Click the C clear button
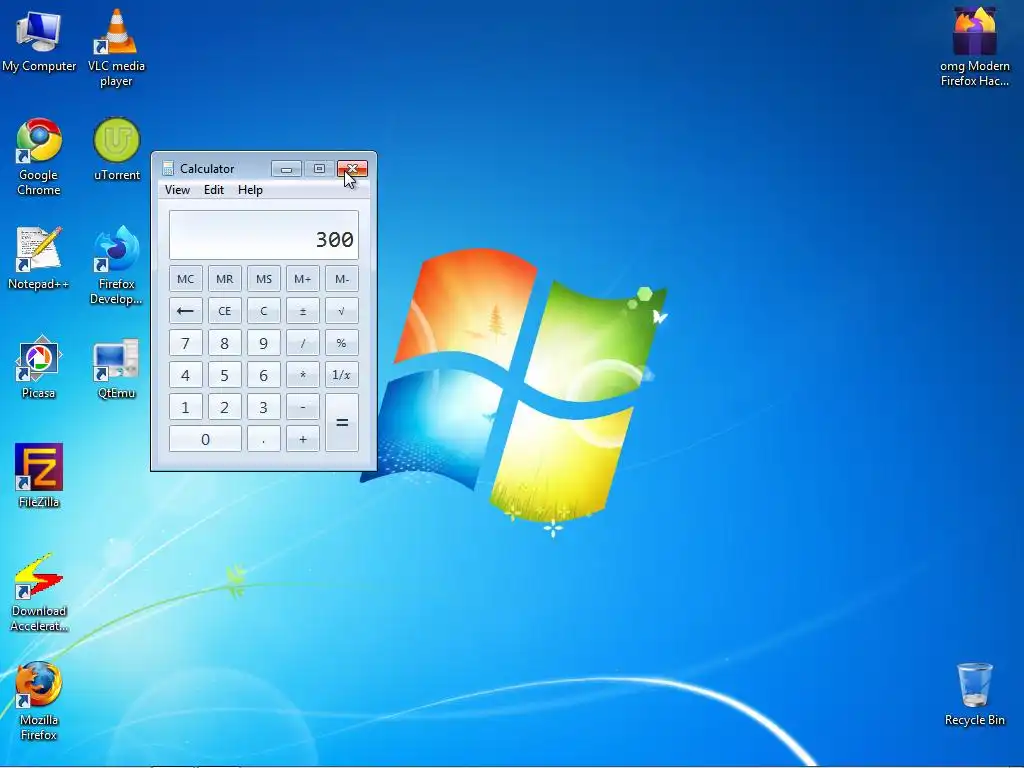The image size is (1024, 768). (264, 311)
